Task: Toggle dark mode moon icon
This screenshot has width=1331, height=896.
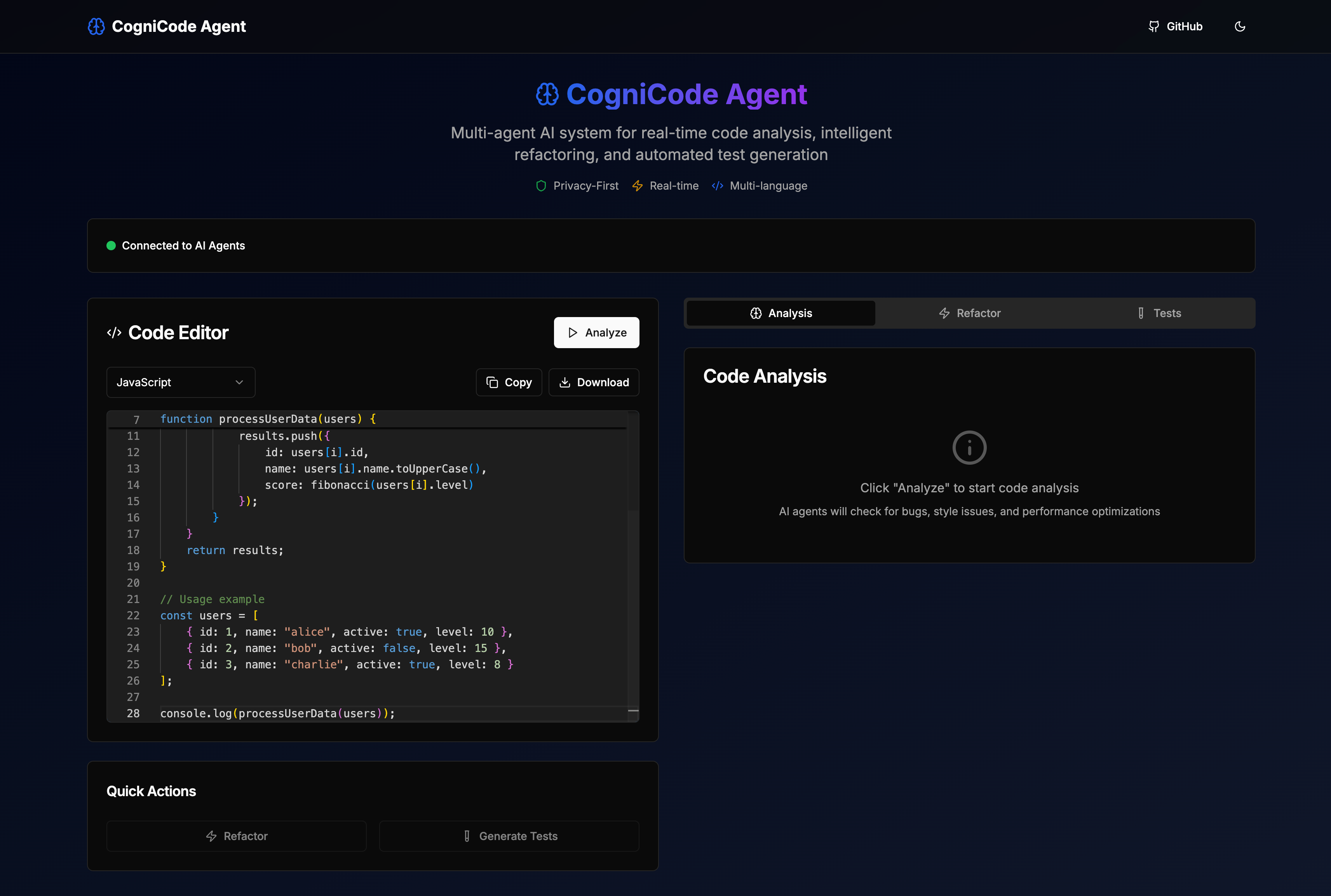Action: pyautogui.click(x=1240, y=26)
